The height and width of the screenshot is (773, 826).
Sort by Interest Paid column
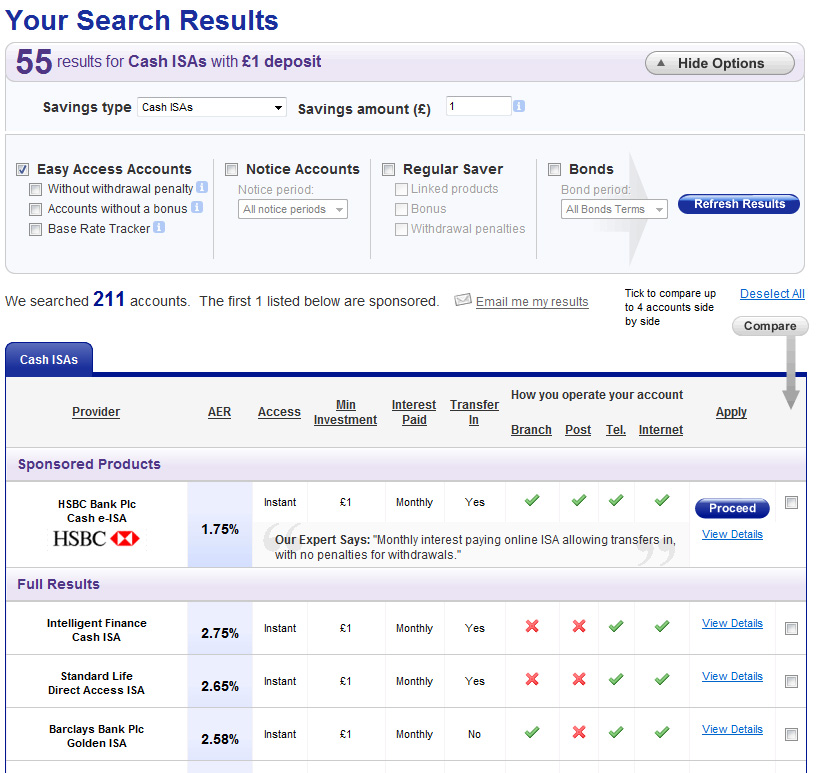(414, 412)
